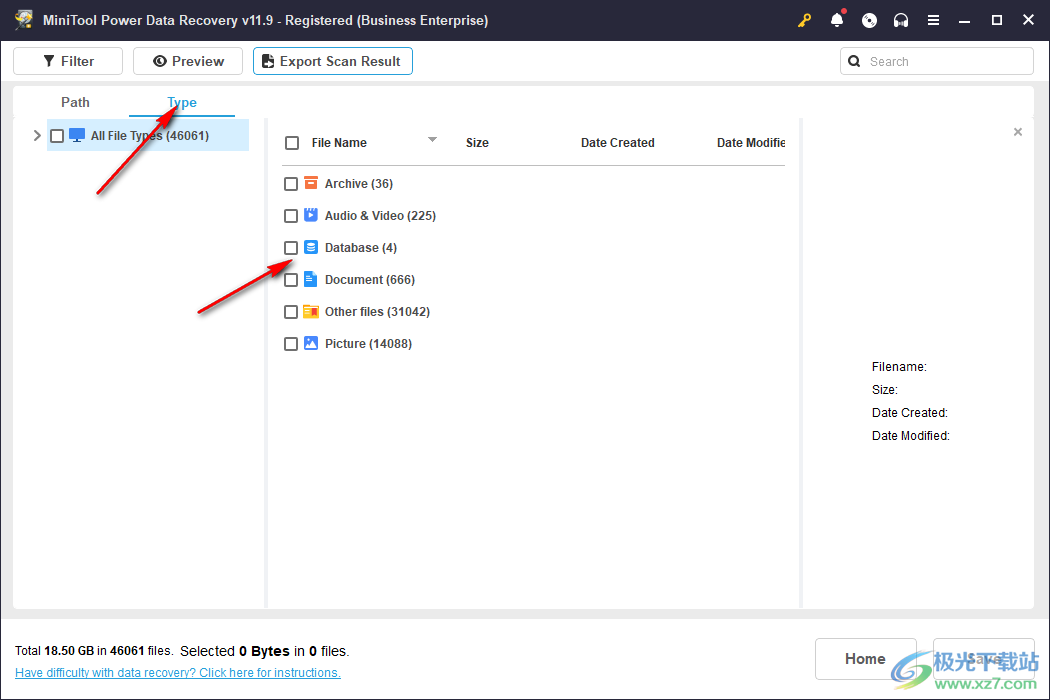Open the headset support icon
Viewport: 1050px width, 700px height.
pyautogui.click(x=901, y=20)
